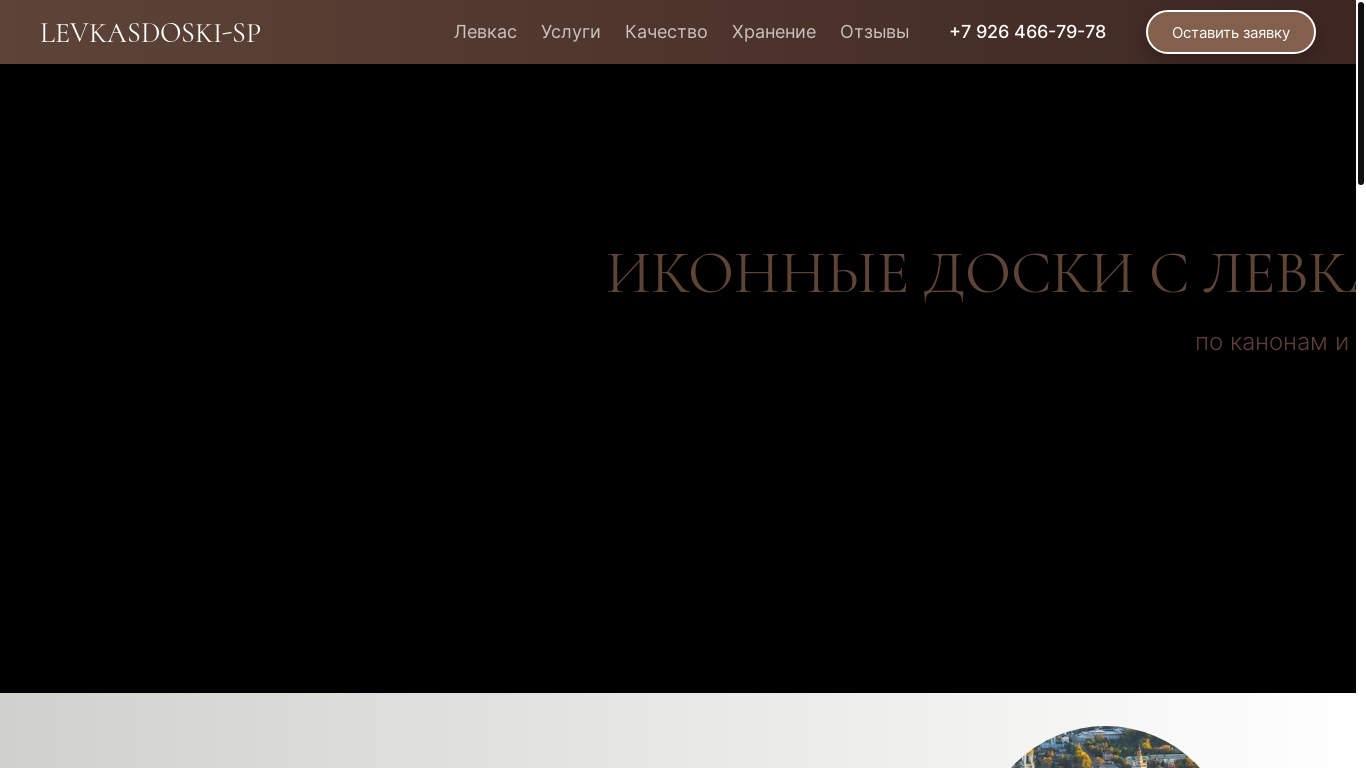
Task: Click the Оставить заявку button
Action: (1231, 32)
